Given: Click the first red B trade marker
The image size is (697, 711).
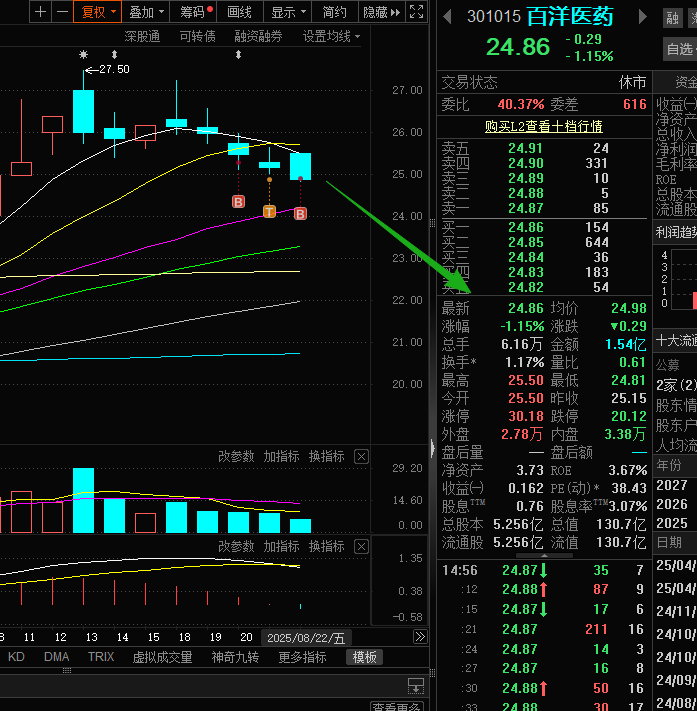Looking at the screenshot, I should click(239, 201).
